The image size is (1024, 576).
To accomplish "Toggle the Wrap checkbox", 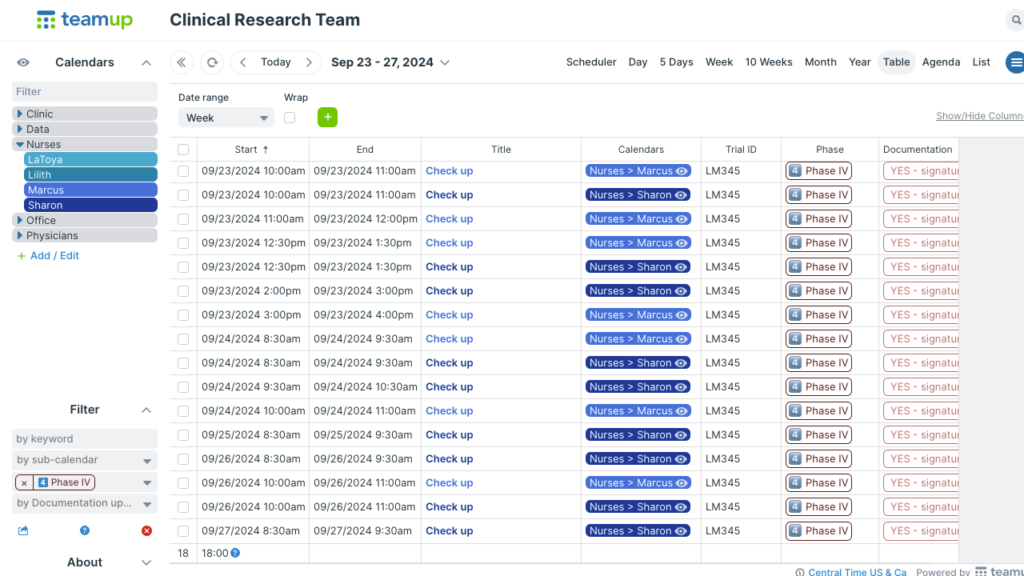I will [290, 118].
